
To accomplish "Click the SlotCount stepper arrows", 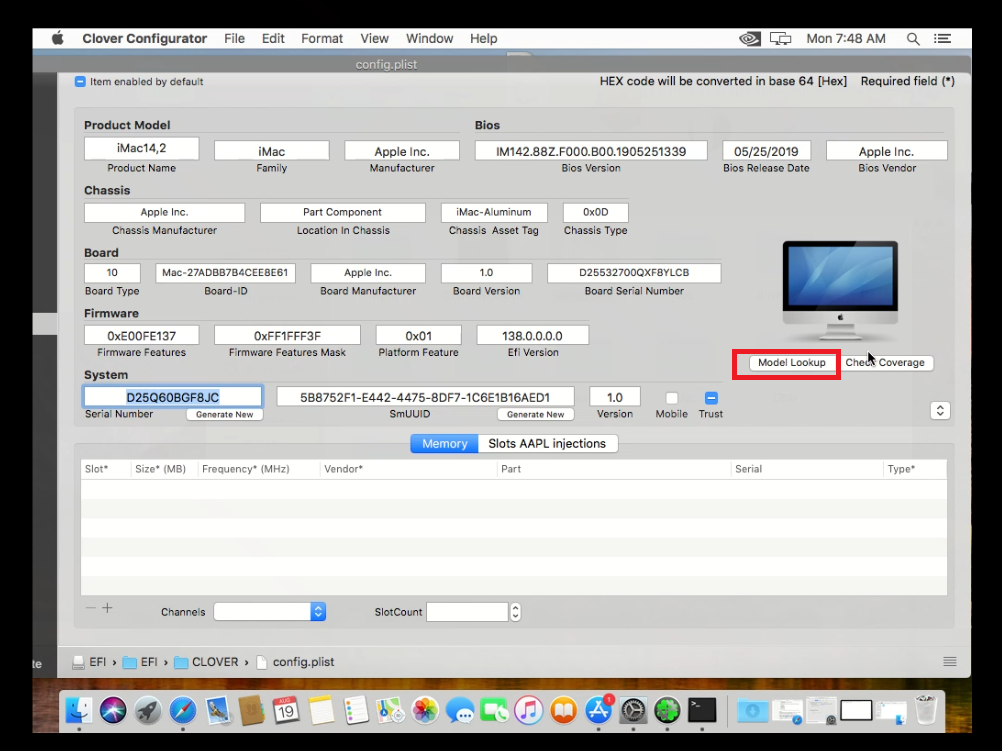I will (x=515, y=612).
